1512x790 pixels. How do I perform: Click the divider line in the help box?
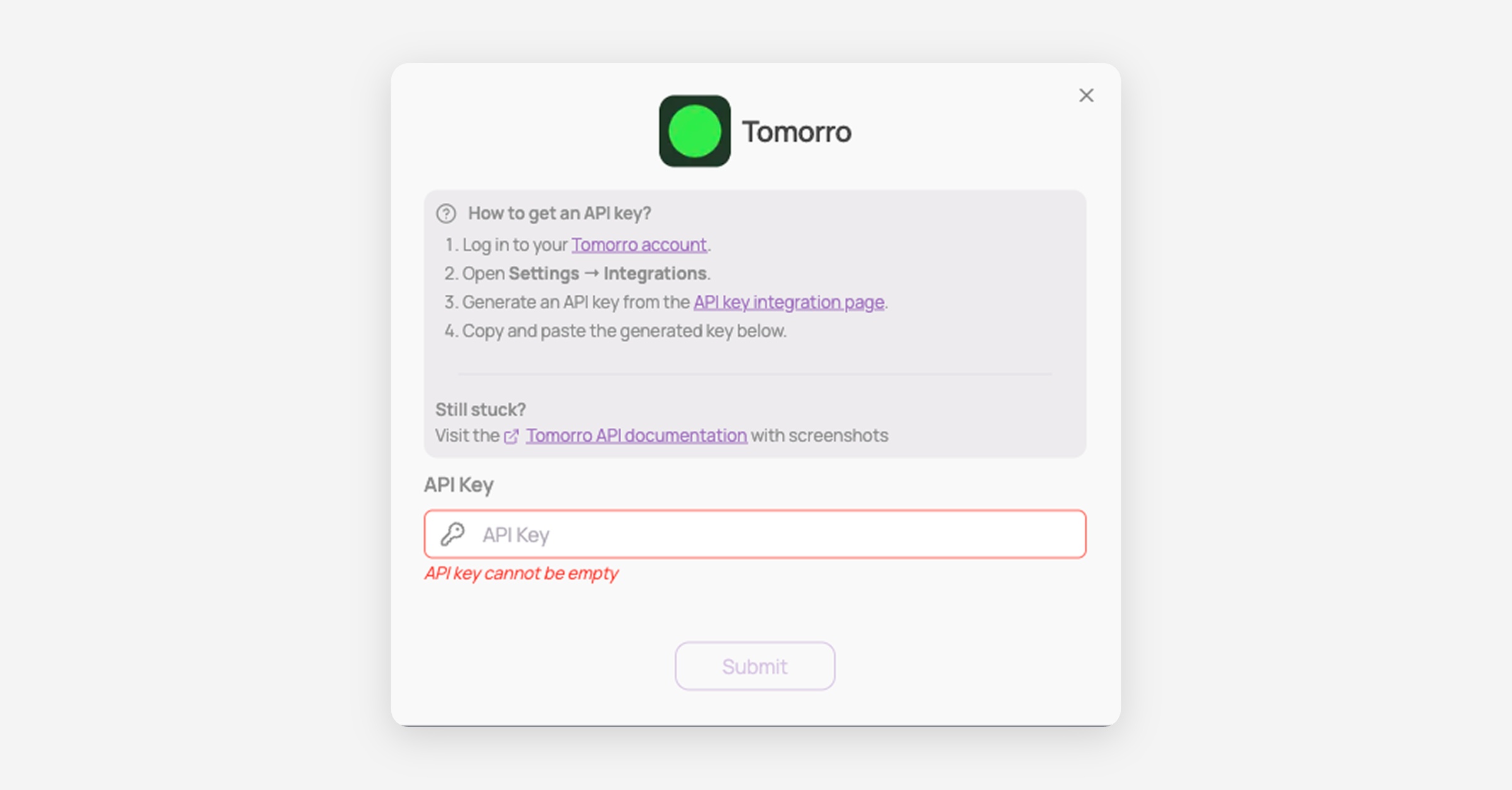755,374
